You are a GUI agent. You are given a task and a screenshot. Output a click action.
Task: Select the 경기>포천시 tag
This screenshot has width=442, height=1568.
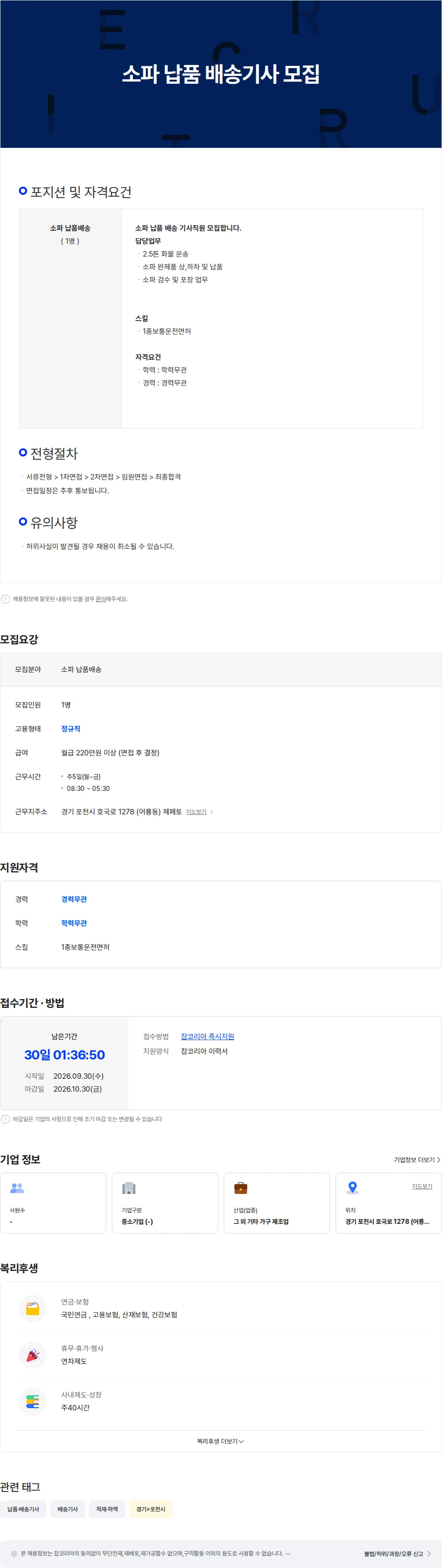pos(151,1509)
